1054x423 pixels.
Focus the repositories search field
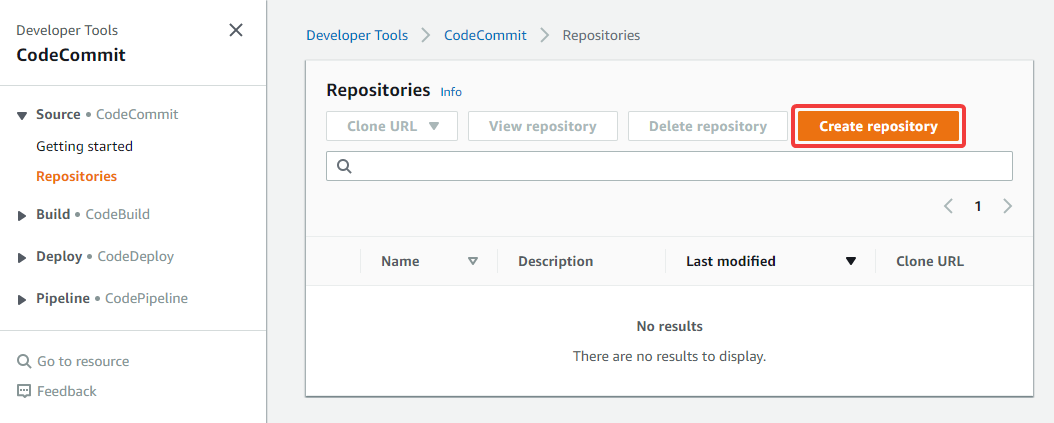[x=669, y=166]
